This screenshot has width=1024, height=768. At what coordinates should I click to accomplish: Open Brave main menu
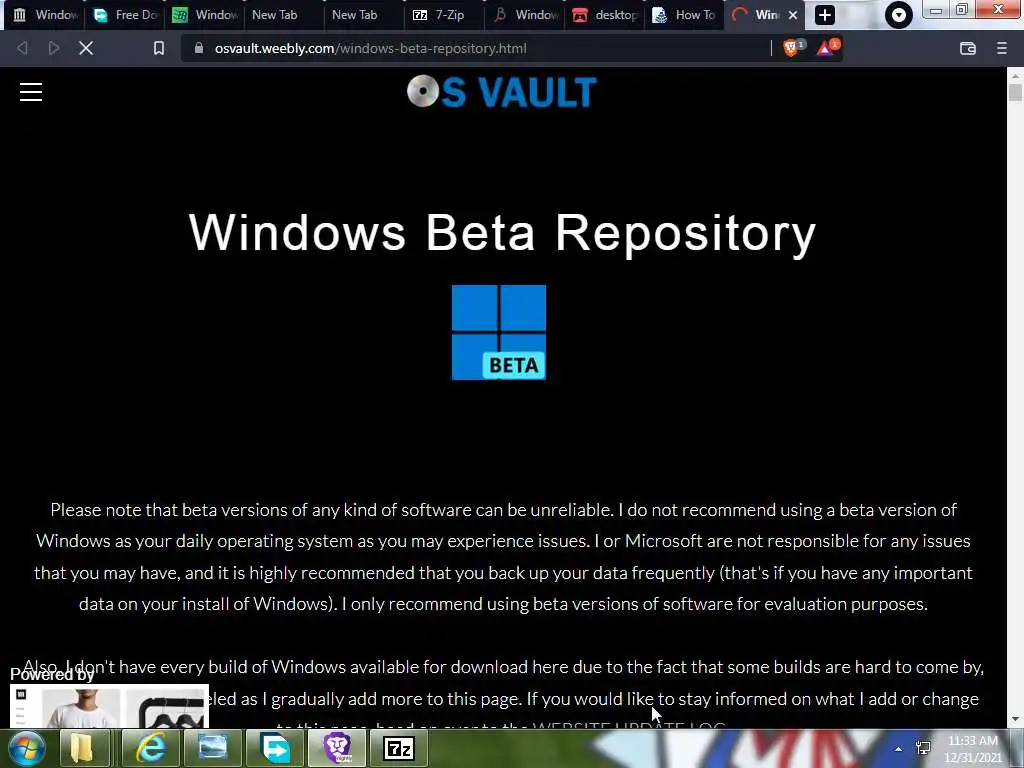click(x=1002, y=48)
